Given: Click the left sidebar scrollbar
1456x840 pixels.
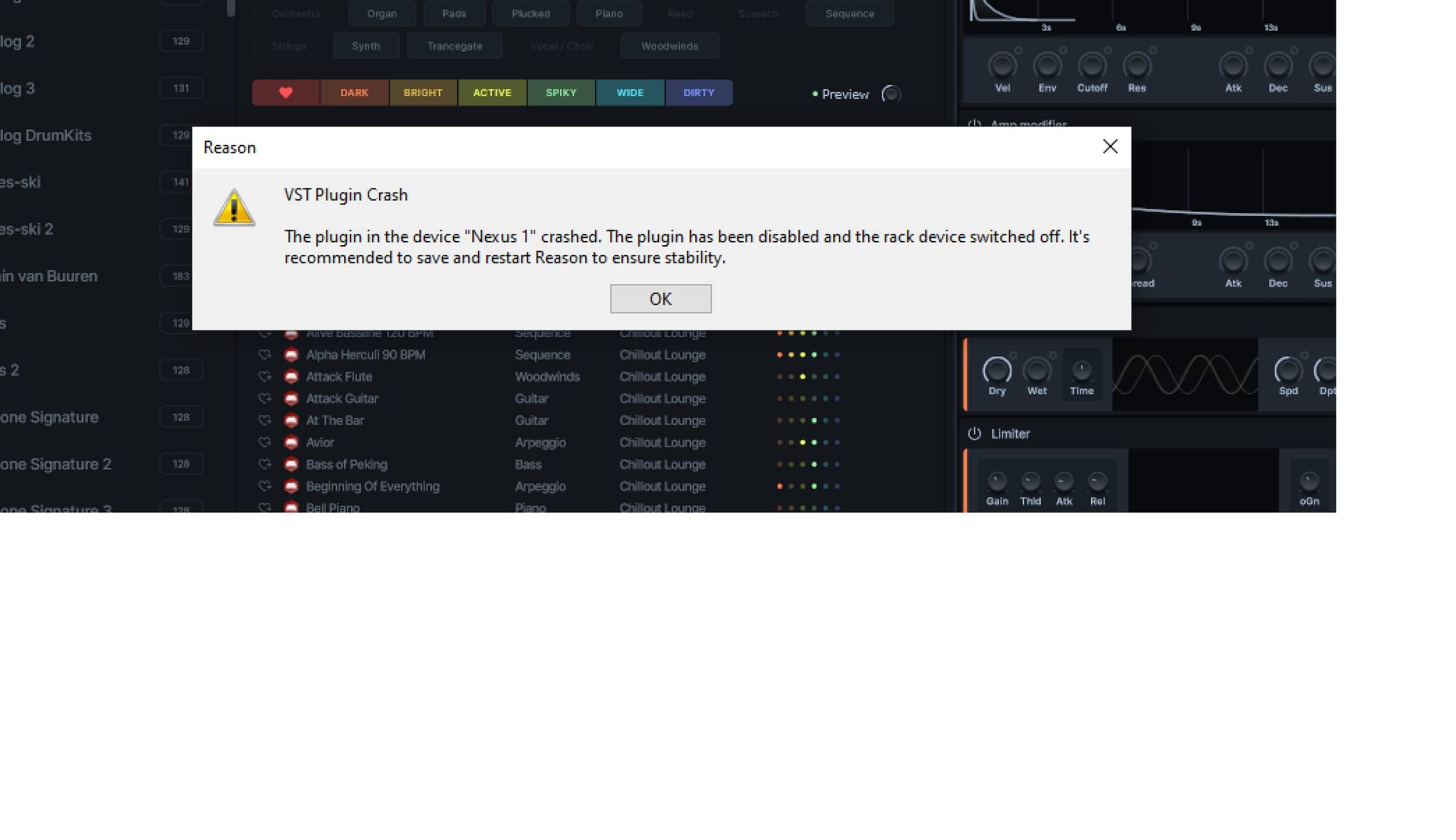Looking at the screenshot, I should click(x=230, y=8).
